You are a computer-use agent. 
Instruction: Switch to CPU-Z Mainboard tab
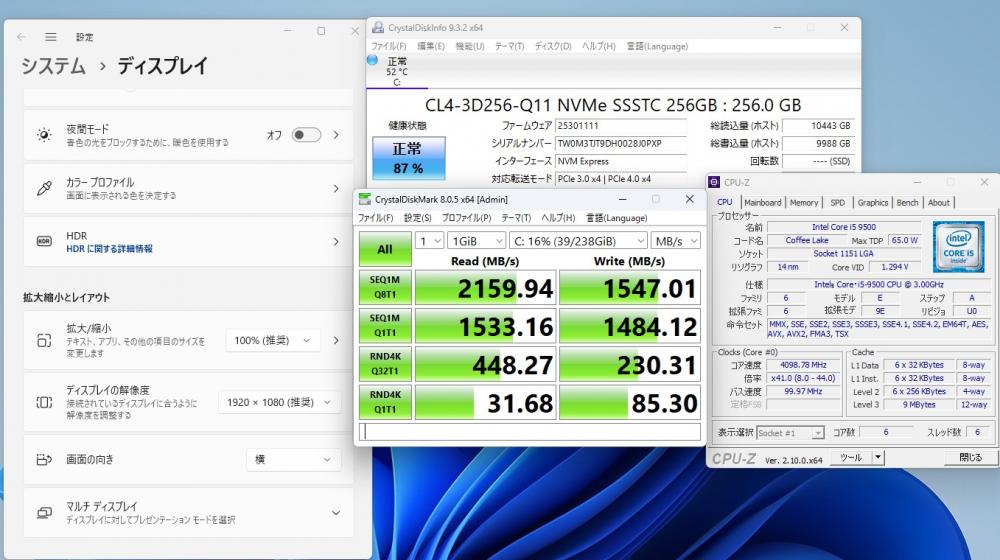click(x=762, y=202)
